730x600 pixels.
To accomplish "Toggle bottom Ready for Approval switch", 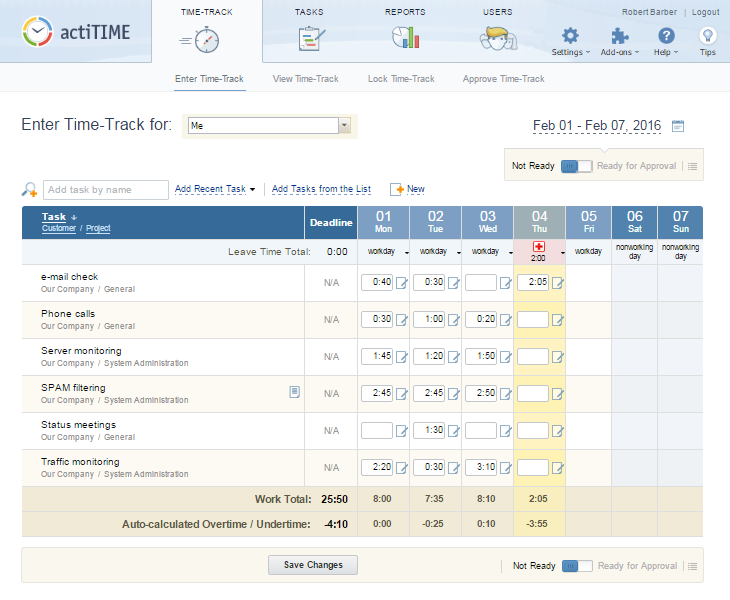I will (577, 566).
